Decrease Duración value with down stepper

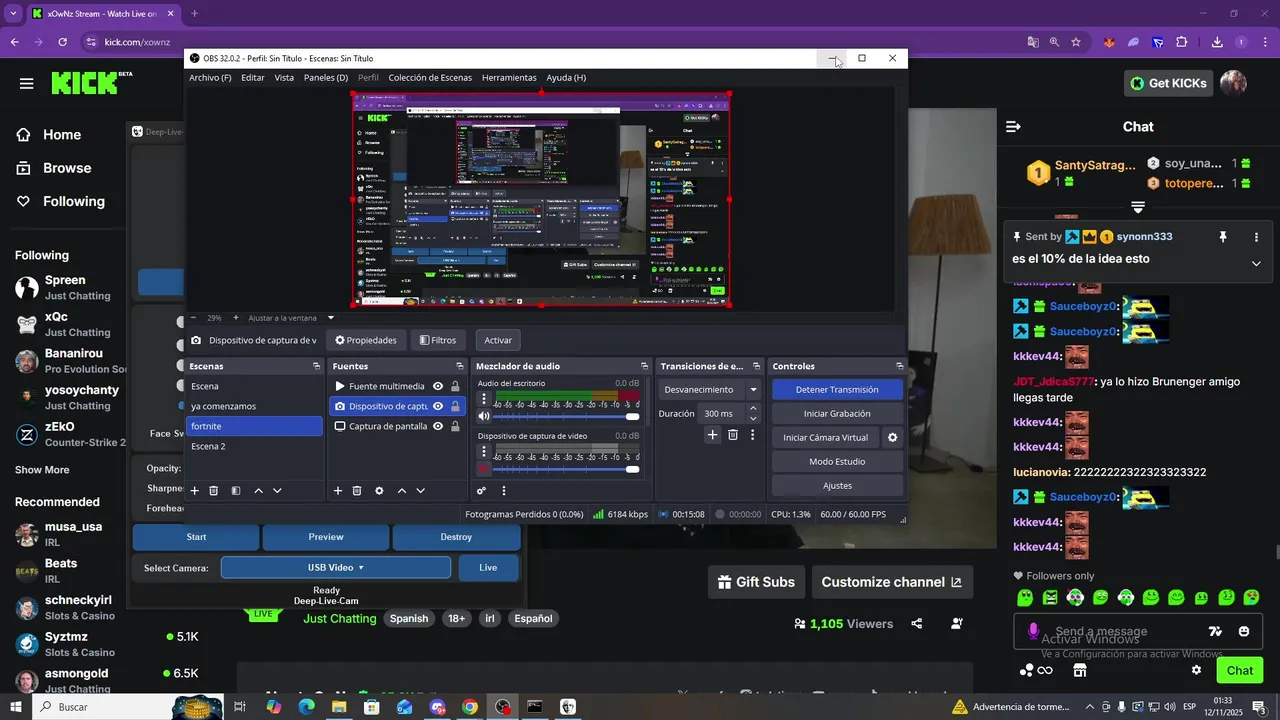click(x=753, y=418)
